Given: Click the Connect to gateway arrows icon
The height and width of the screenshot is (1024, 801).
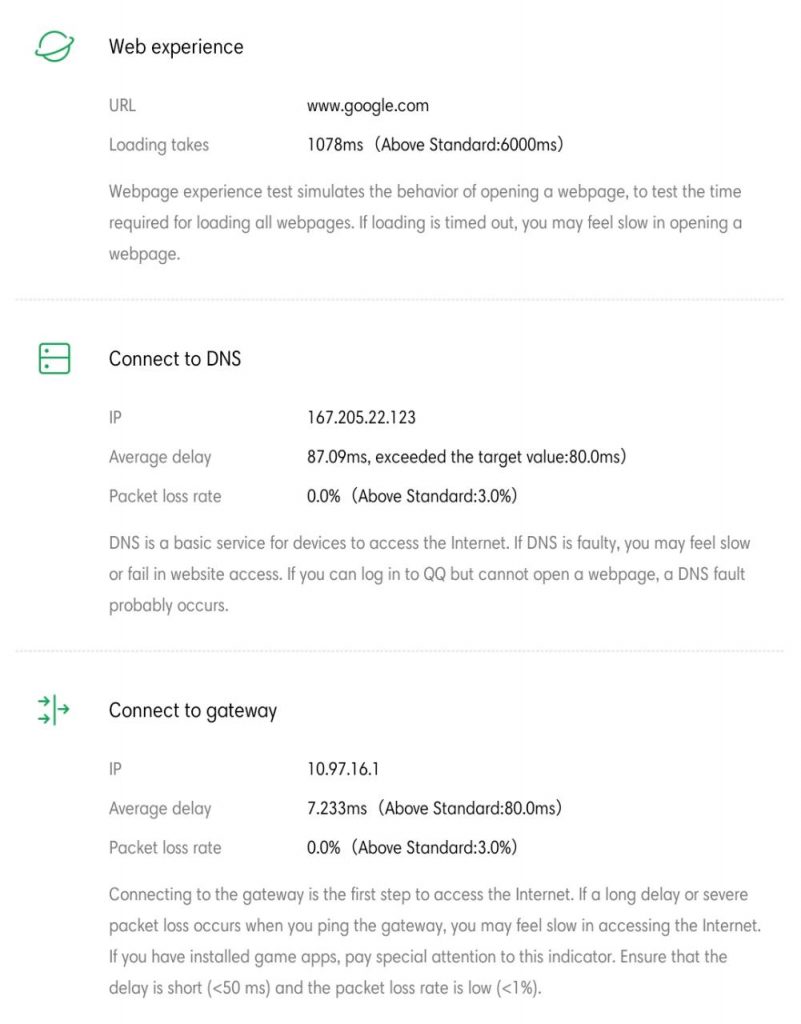Looking at the screenshot, I should 54,710.
